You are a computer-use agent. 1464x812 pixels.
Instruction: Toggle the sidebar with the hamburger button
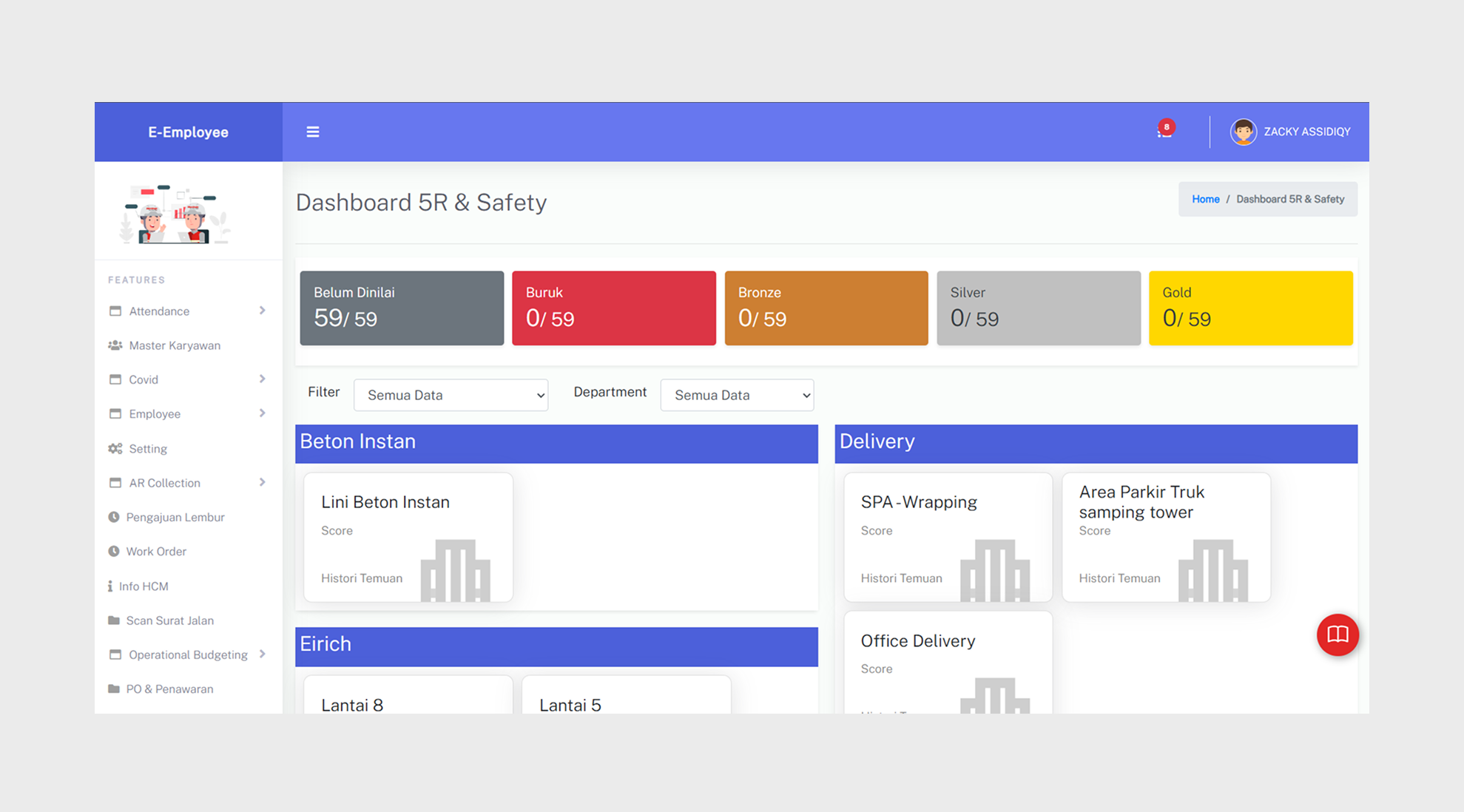click(313, 131)
